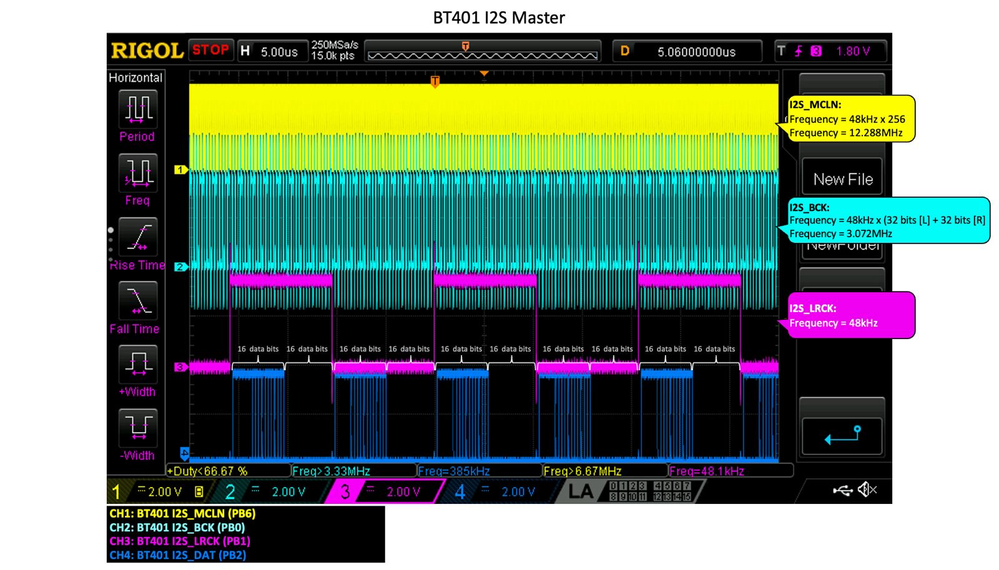Click the Freq=385kHz measurement result
999x570 pixels.
pyautogui.click(x=480, y=471)
